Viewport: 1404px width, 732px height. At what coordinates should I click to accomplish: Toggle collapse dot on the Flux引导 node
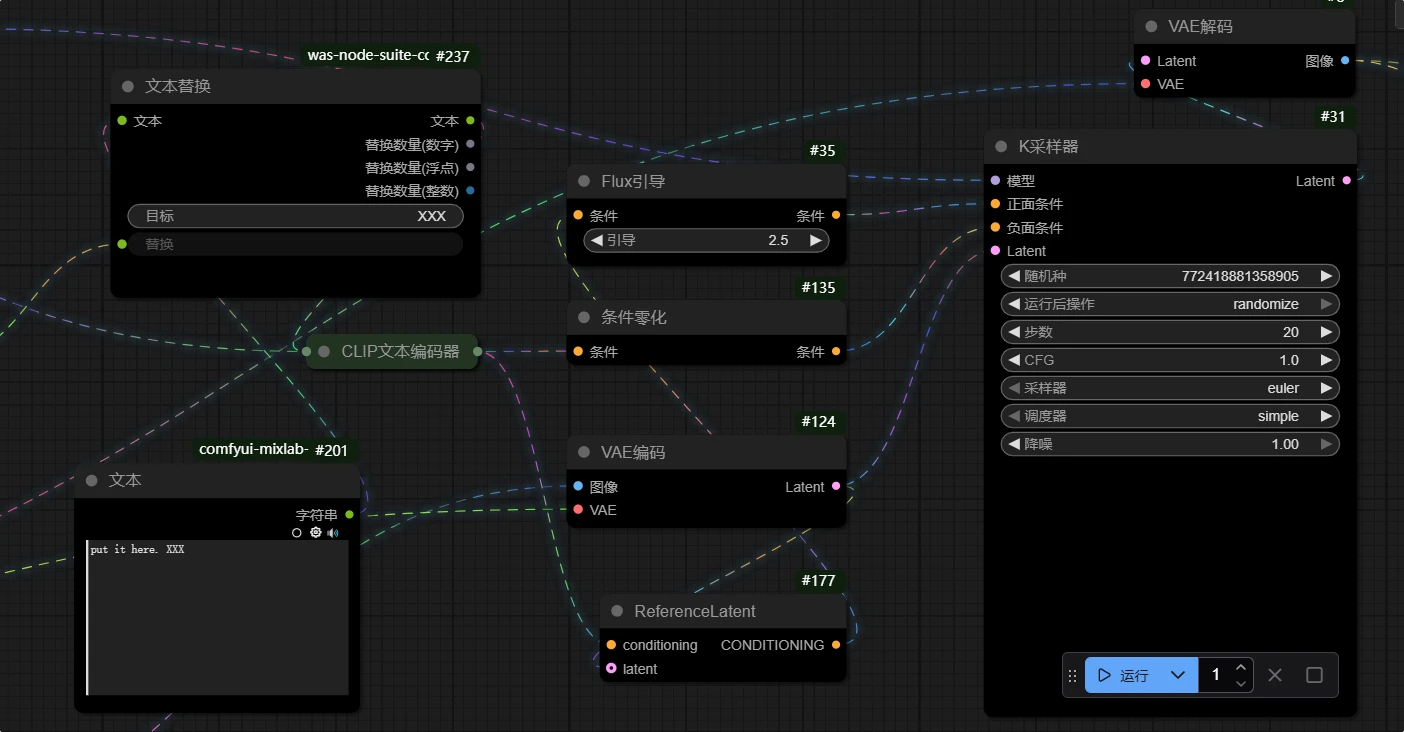(584, 181)
